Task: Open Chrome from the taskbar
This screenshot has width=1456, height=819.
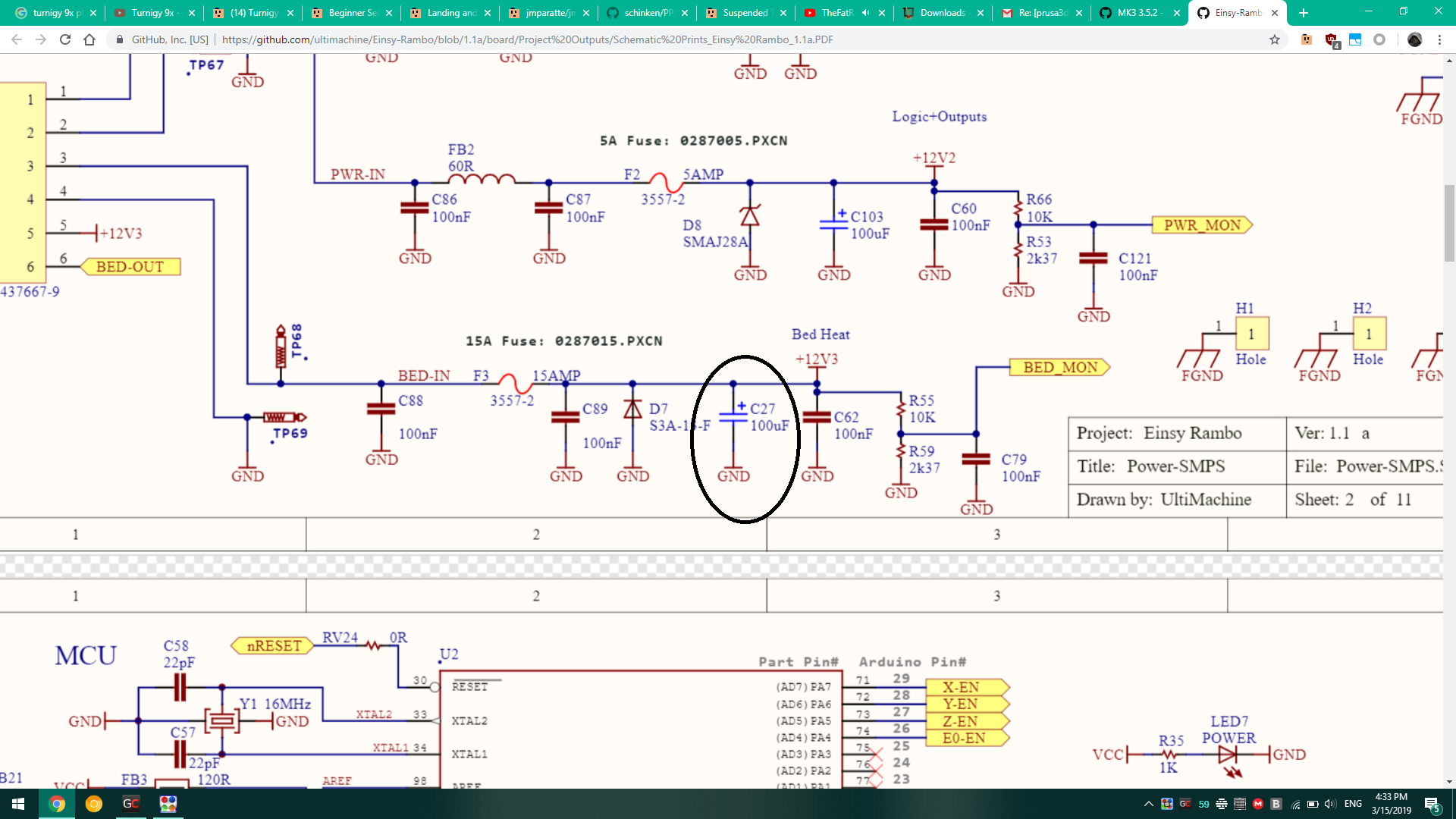Action: pos(57,804)
